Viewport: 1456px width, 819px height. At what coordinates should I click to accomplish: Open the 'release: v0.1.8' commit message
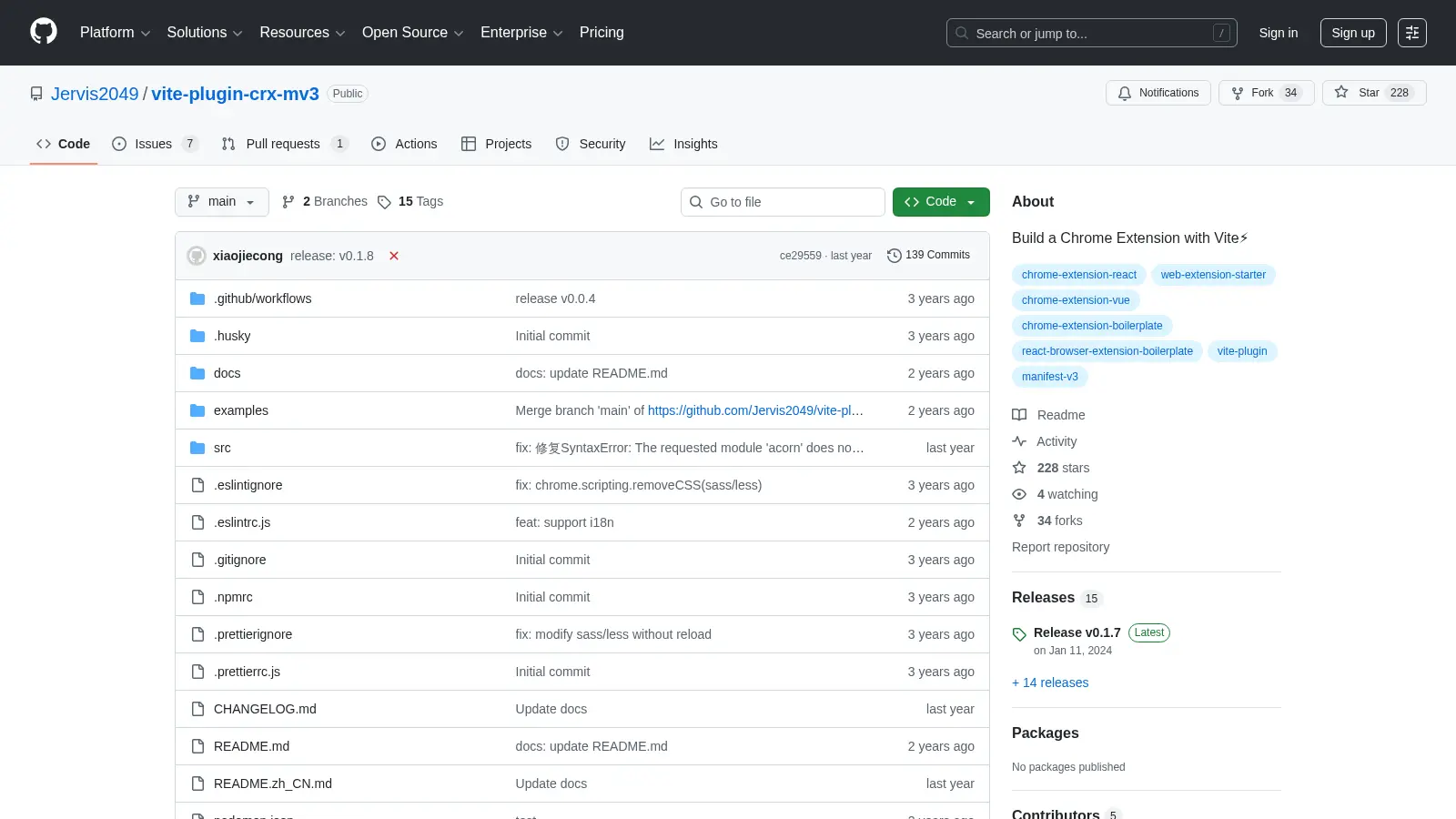pyautogui.click(x=332, y=256)
